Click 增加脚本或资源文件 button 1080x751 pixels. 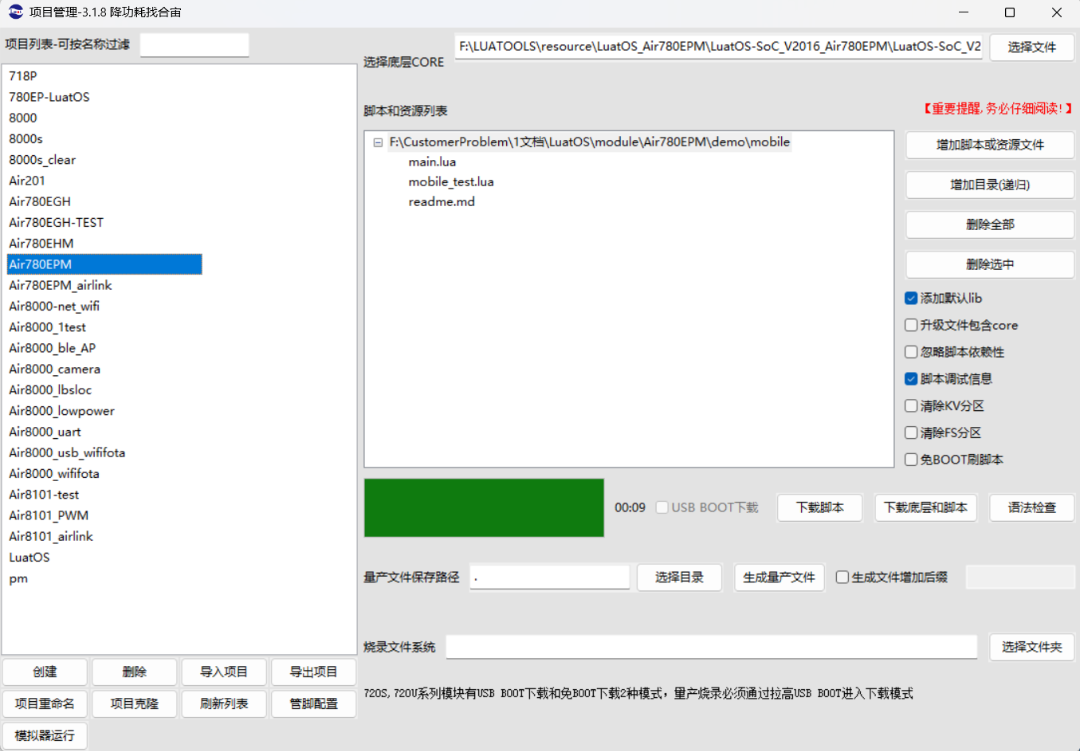click(990, 145)
